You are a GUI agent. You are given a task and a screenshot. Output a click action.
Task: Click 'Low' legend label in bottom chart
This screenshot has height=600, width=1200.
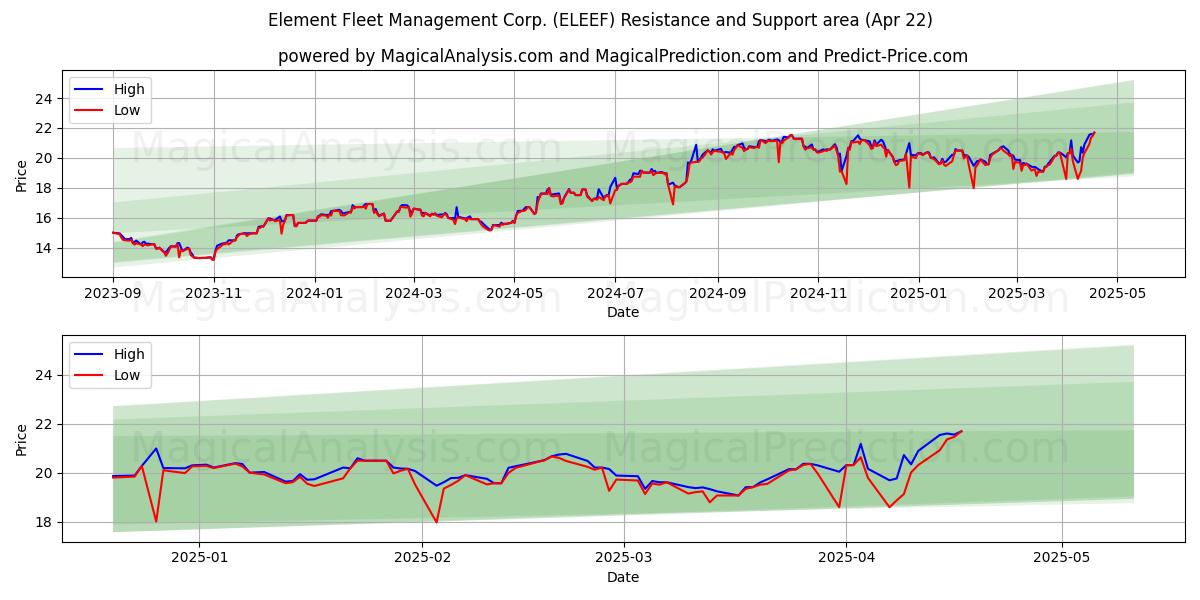(127, 376)
